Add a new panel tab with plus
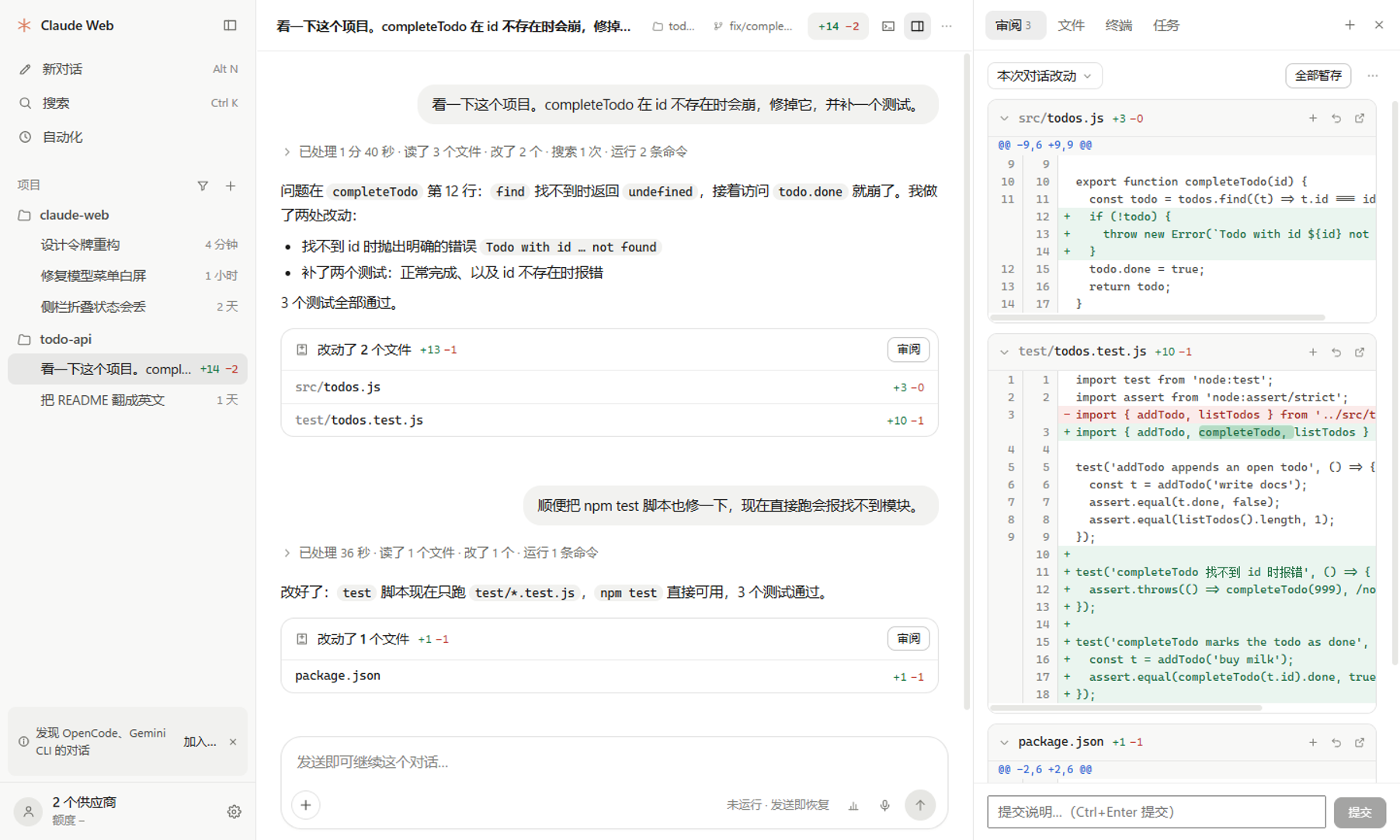The width and height of the screenshot is (1400, 840). coord(1350,26)
